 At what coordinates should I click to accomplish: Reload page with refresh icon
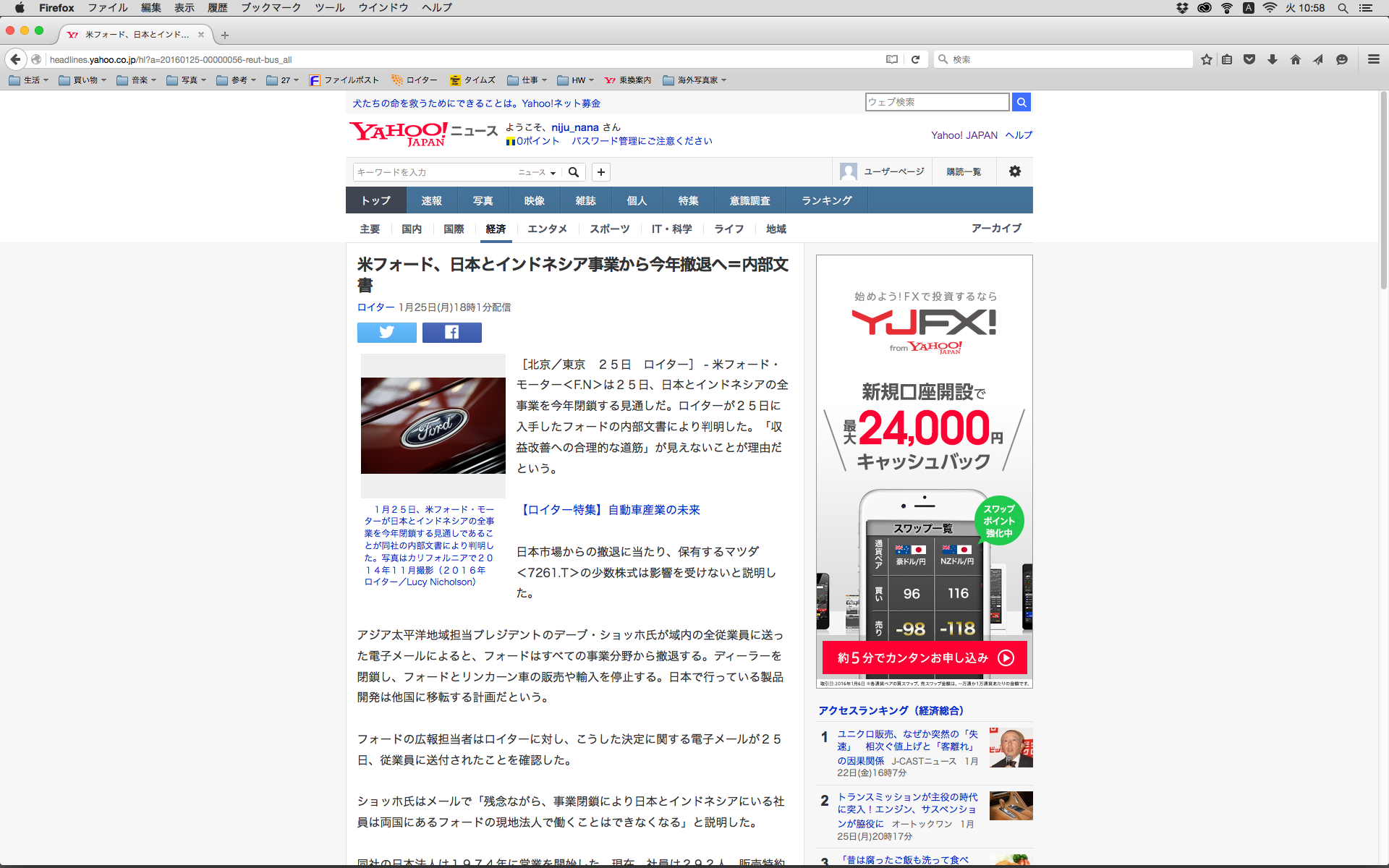(x=915, y=59)
